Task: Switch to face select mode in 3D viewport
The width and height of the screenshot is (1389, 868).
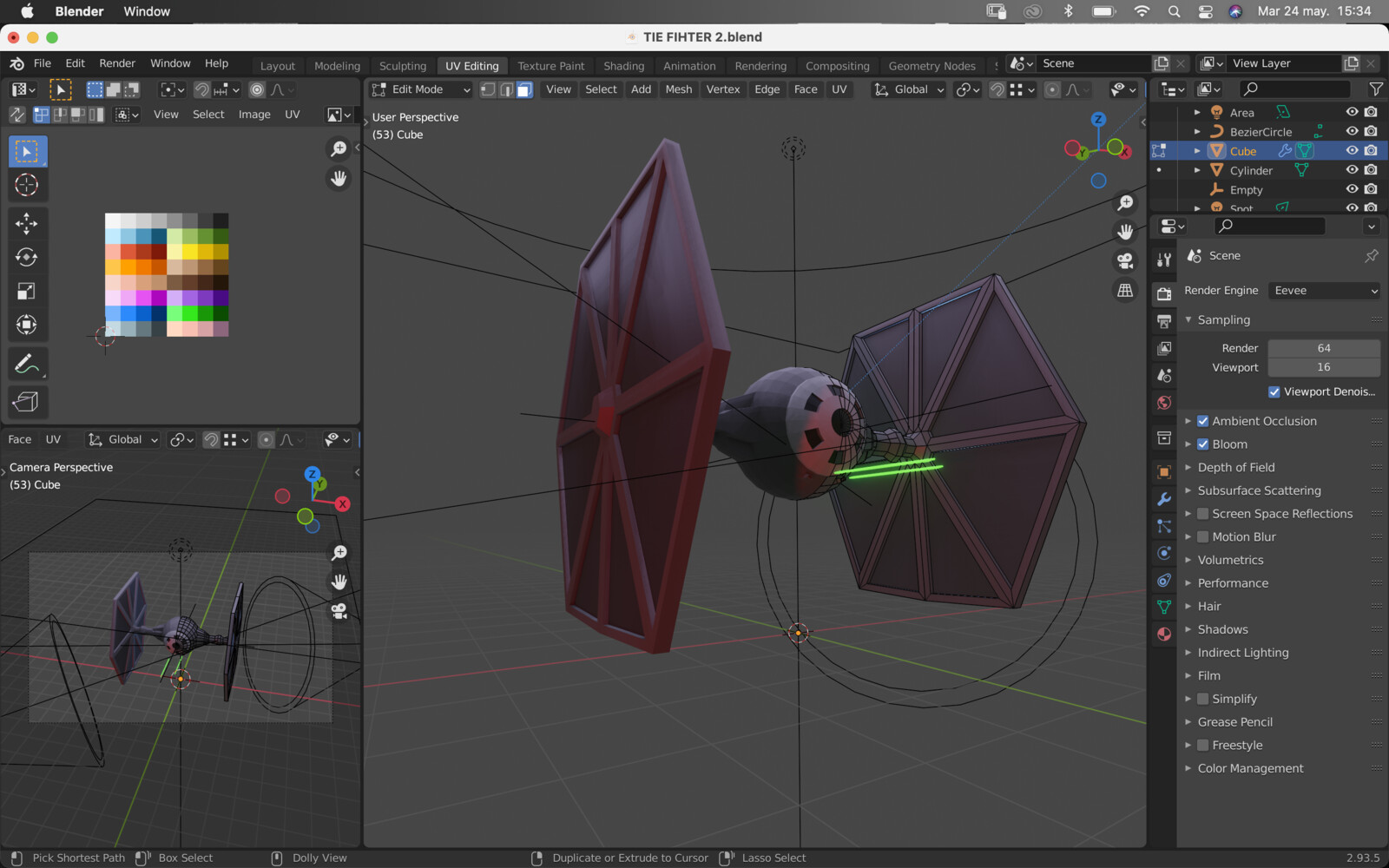Action: click(x=524, y=89)
